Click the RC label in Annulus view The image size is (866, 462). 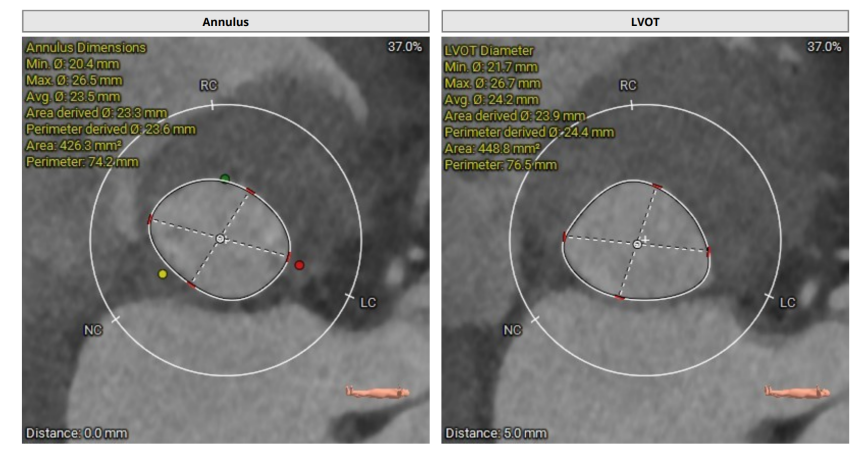(209, 86)
